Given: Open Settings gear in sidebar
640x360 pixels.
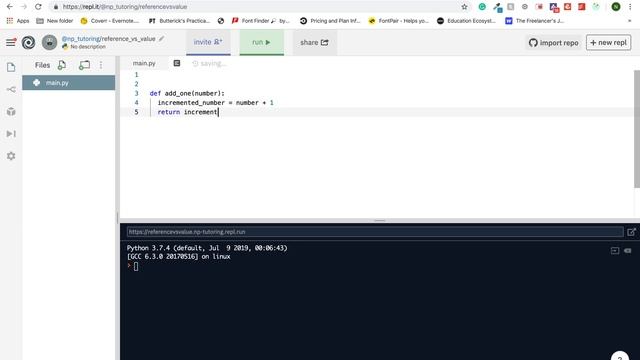Looking at the screenshot, I should coord(11,156).
